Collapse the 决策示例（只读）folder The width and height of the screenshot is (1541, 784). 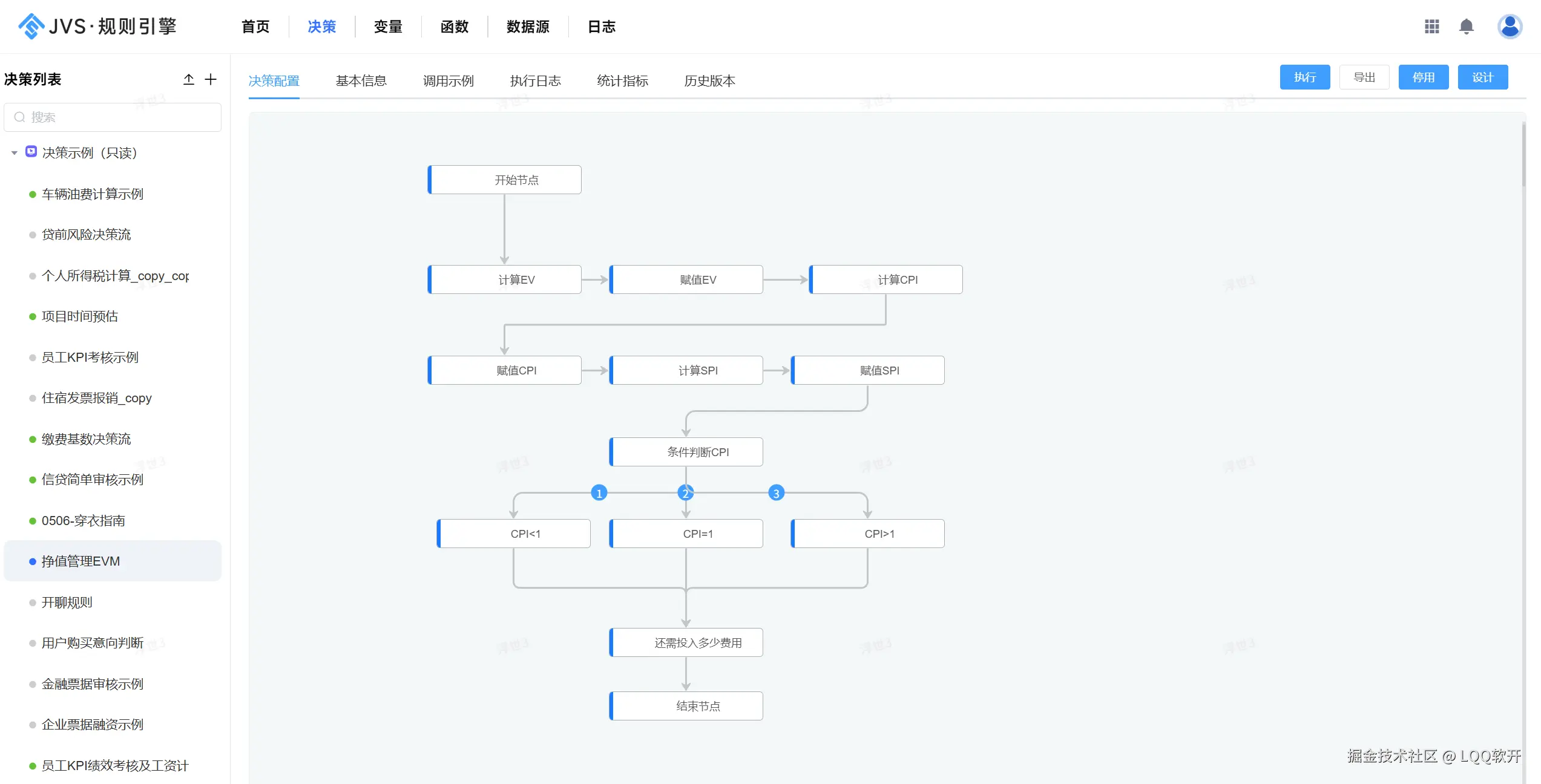pyautogui.click(x=15, y=153)
